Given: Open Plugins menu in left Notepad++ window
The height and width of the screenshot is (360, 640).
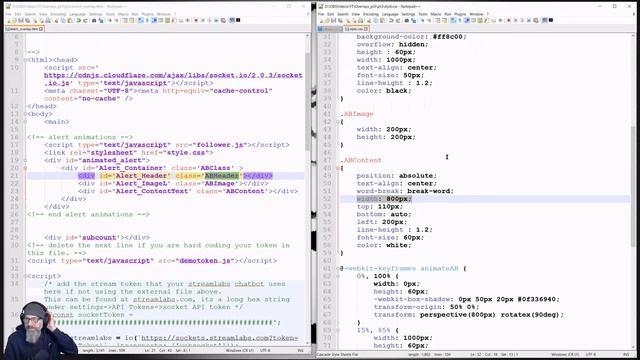Looking at the screenshot, I should 147,14.
